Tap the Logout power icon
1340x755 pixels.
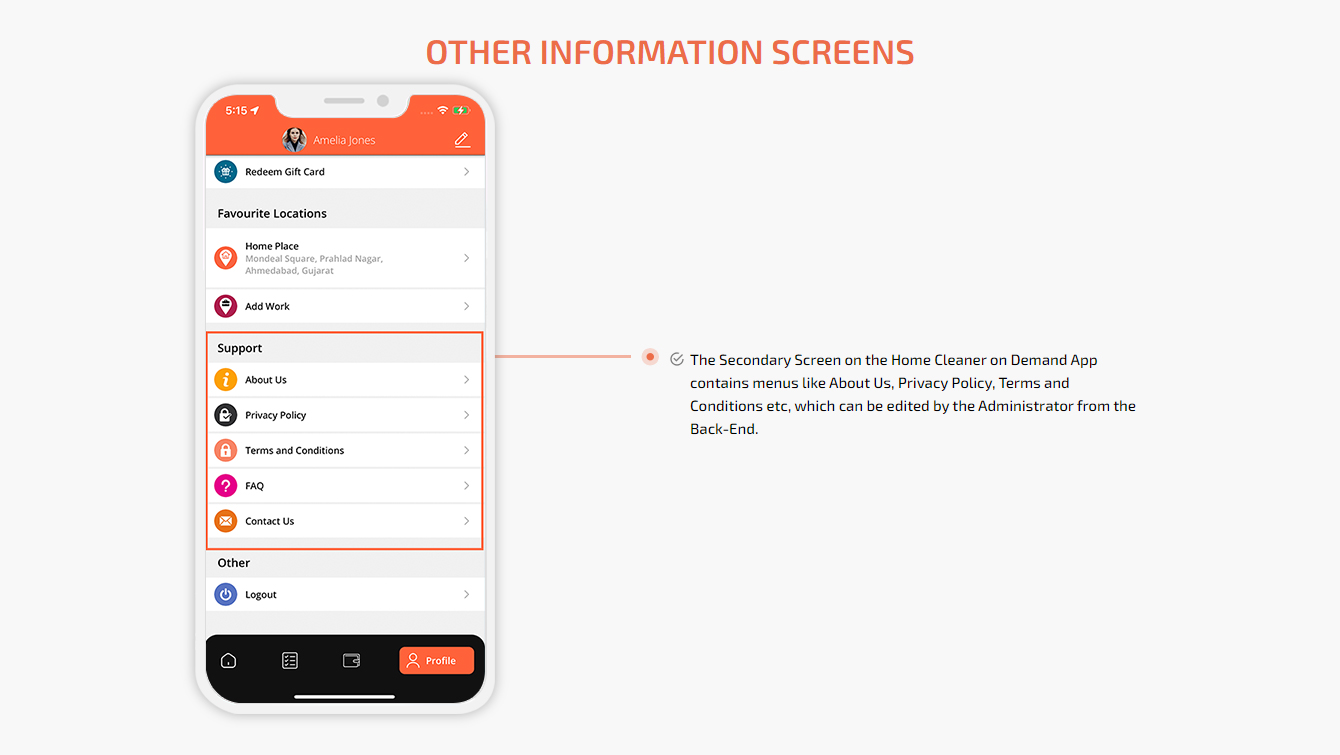pyautogui.click(x=226, y=594)
